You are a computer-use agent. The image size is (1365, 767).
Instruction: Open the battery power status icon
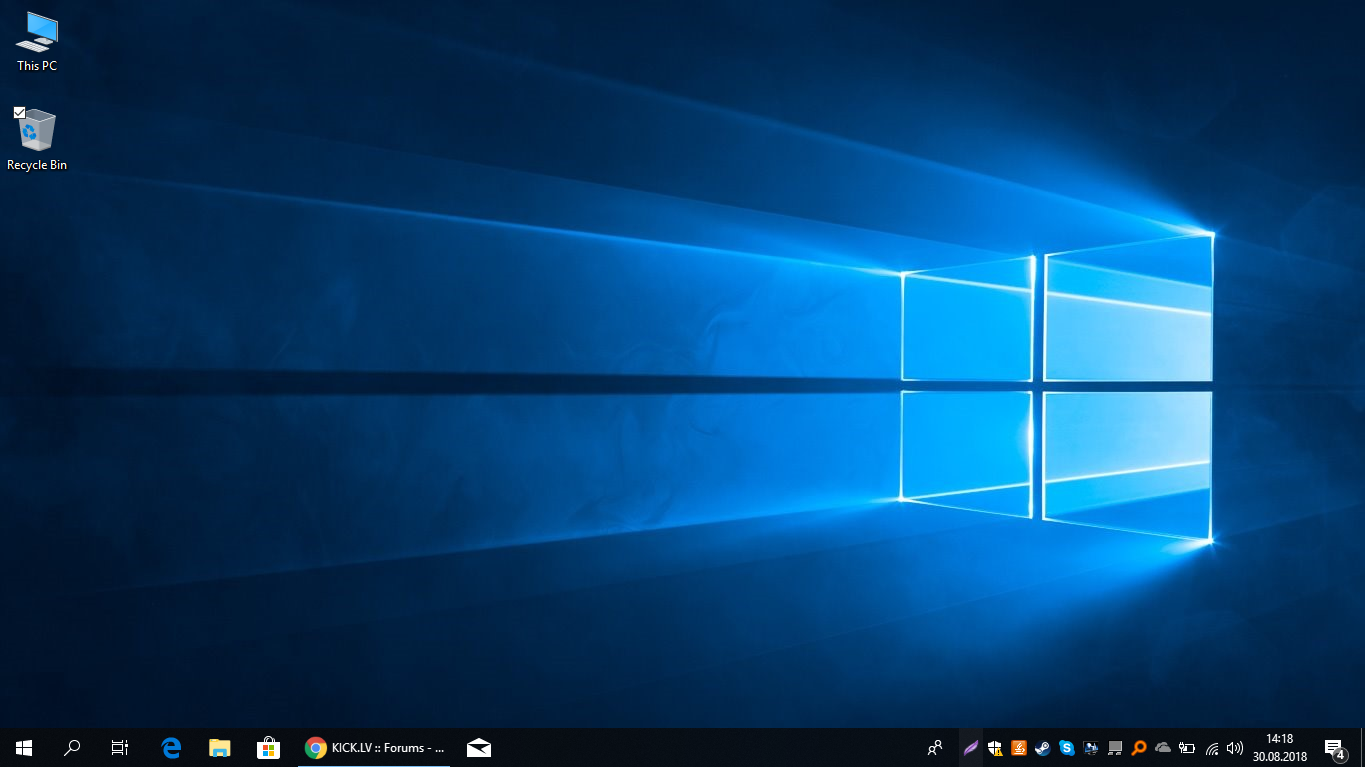pyautogui.click(x=1187, y=747)
